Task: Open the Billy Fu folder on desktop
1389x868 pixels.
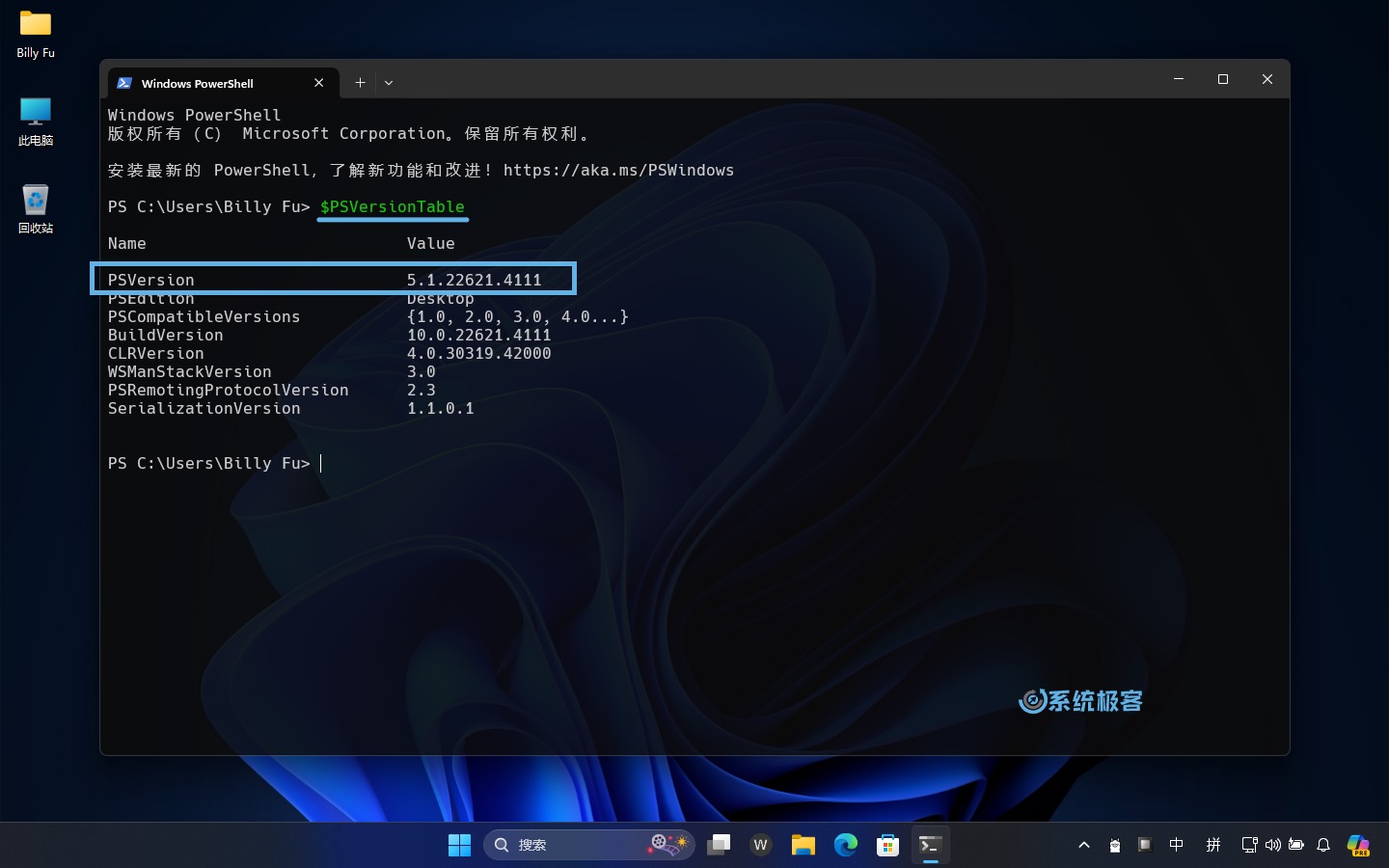Action: click(36, 35)
